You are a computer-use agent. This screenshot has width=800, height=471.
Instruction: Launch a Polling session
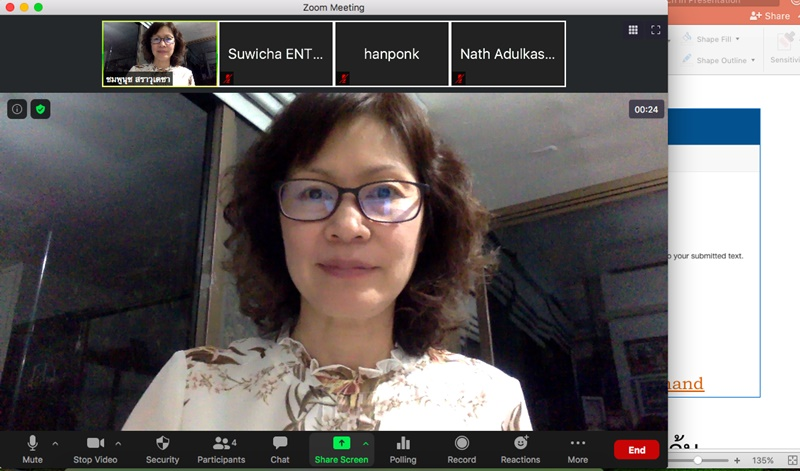click(x=403, y=449)
